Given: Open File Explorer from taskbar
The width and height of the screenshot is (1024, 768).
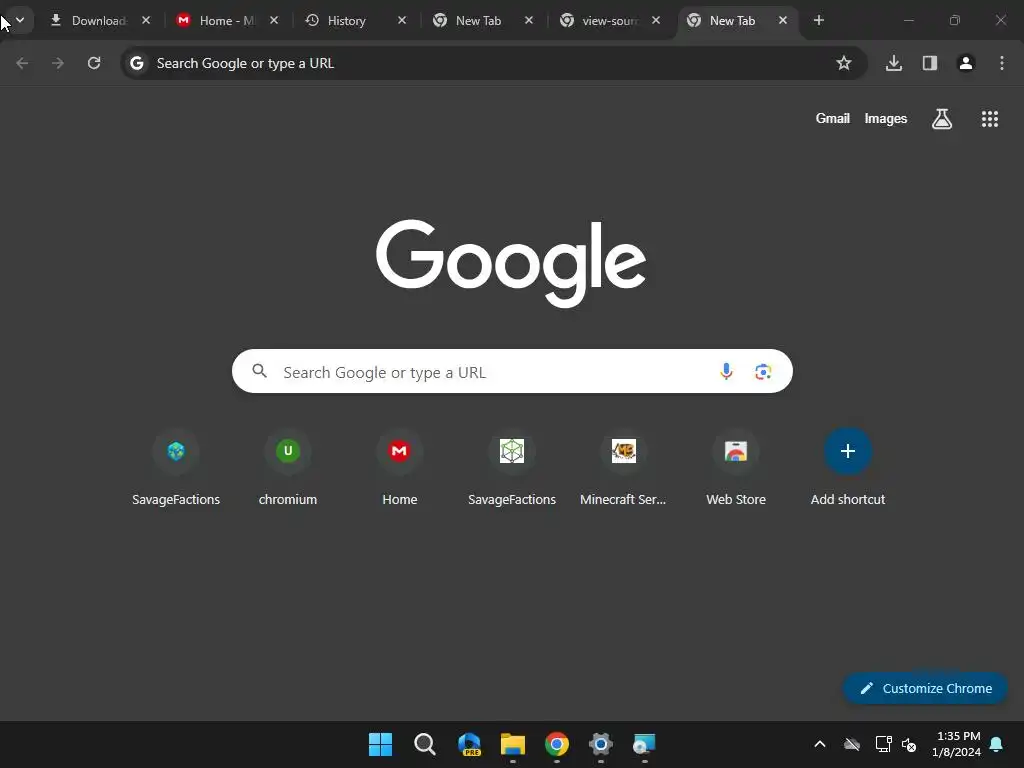Looking at the screenshot, I should [513, 744].
